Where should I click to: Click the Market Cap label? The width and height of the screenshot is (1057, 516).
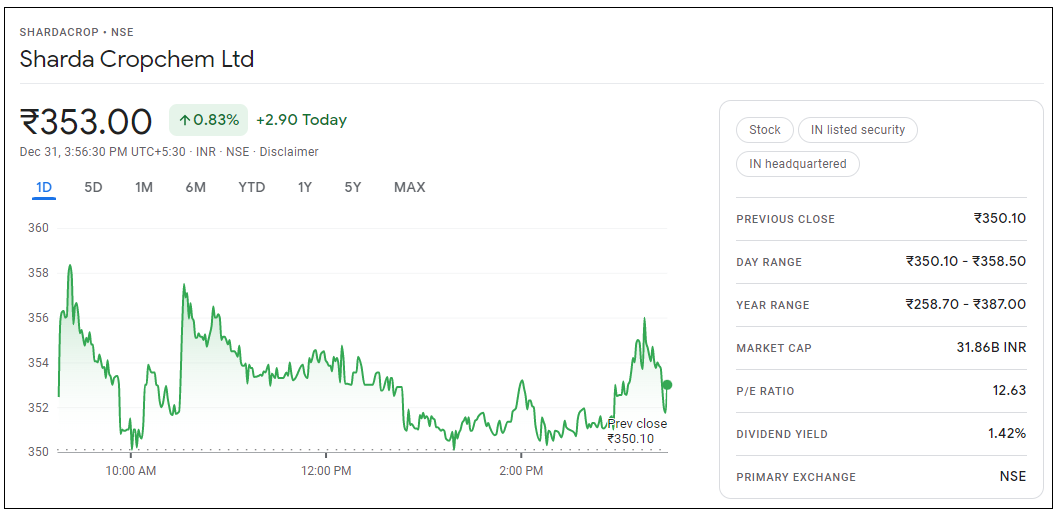[774, 349]
